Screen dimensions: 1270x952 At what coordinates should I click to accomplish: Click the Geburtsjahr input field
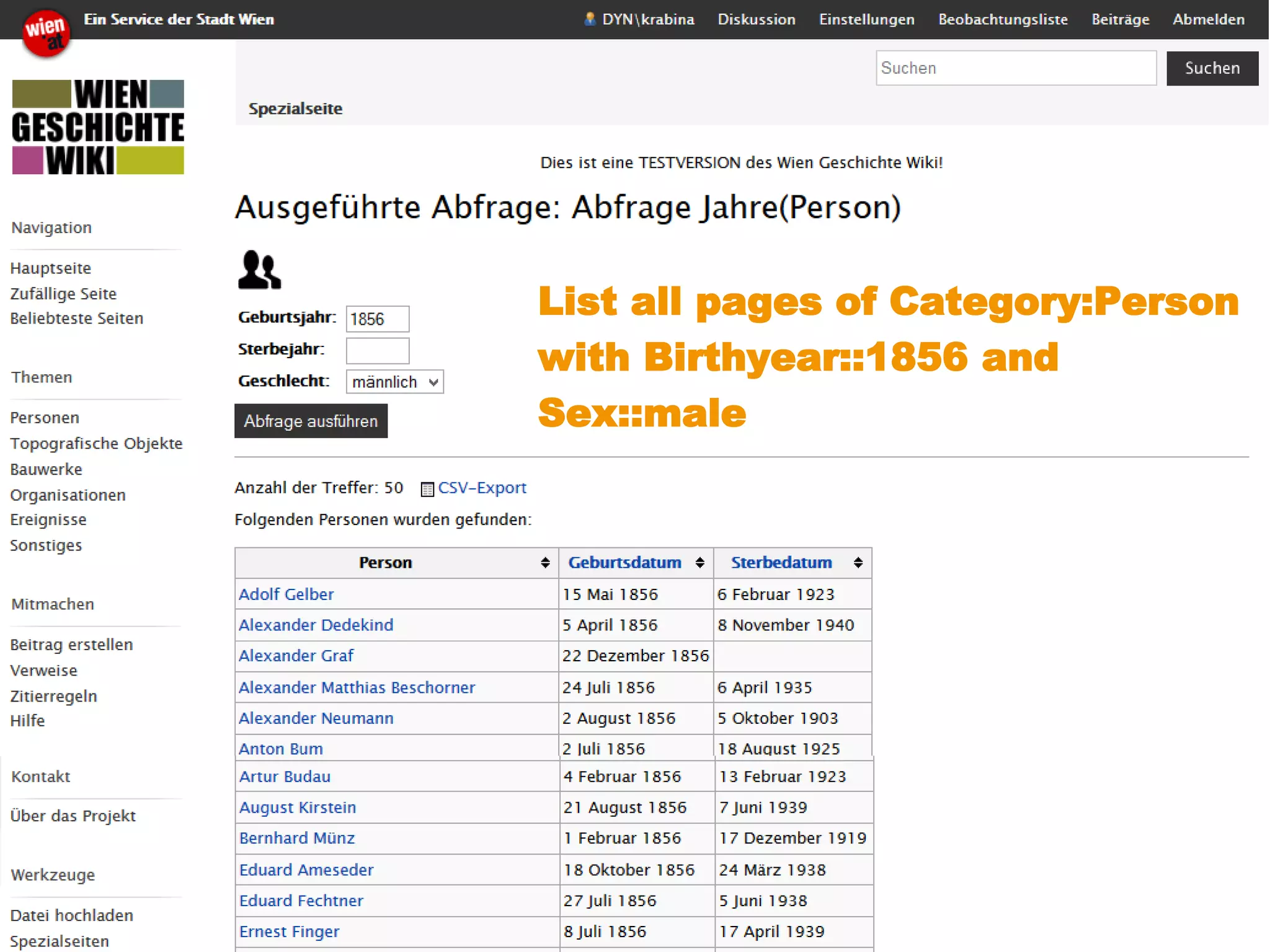pos(378,319)
